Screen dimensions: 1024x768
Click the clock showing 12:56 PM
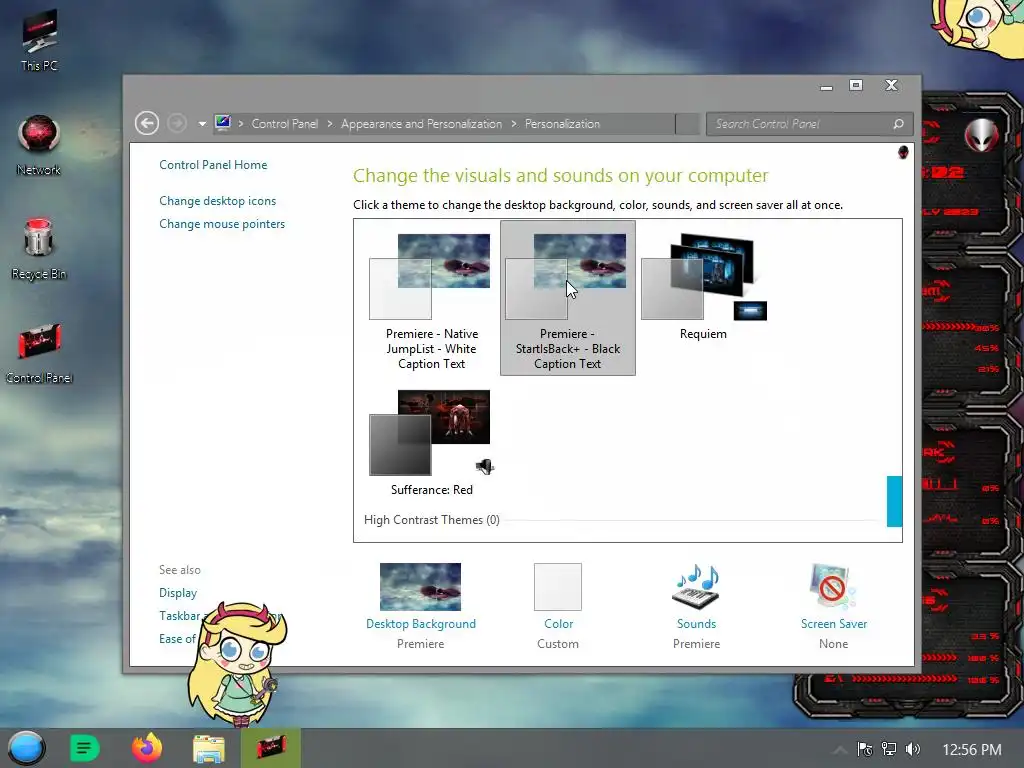[972, 750]
